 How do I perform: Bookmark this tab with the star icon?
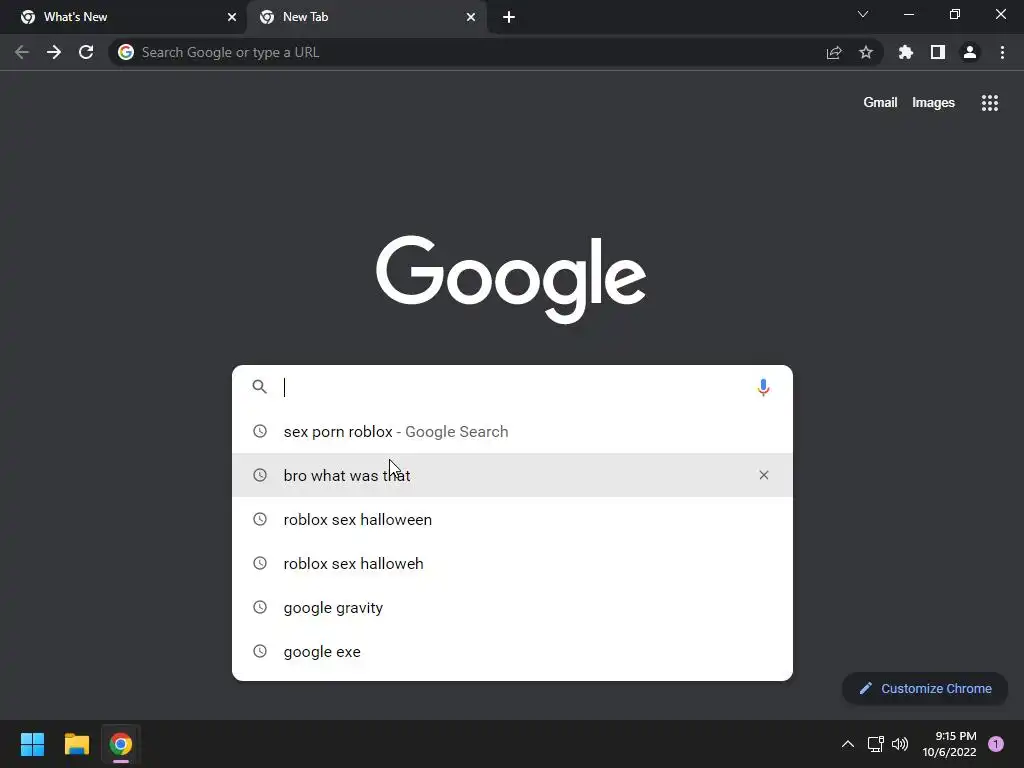tap(866, 52)
